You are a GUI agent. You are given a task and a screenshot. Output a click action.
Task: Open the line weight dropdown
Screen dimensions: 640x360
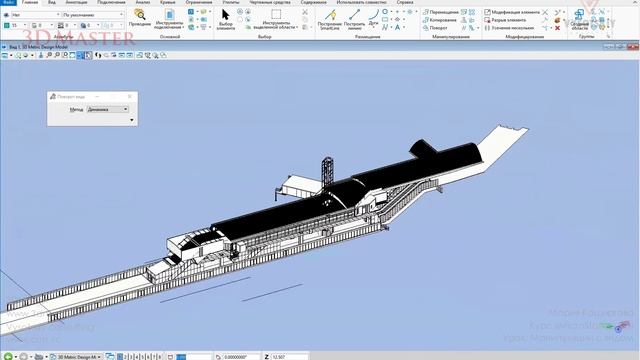pyautogui.click(x=67, y=25)
